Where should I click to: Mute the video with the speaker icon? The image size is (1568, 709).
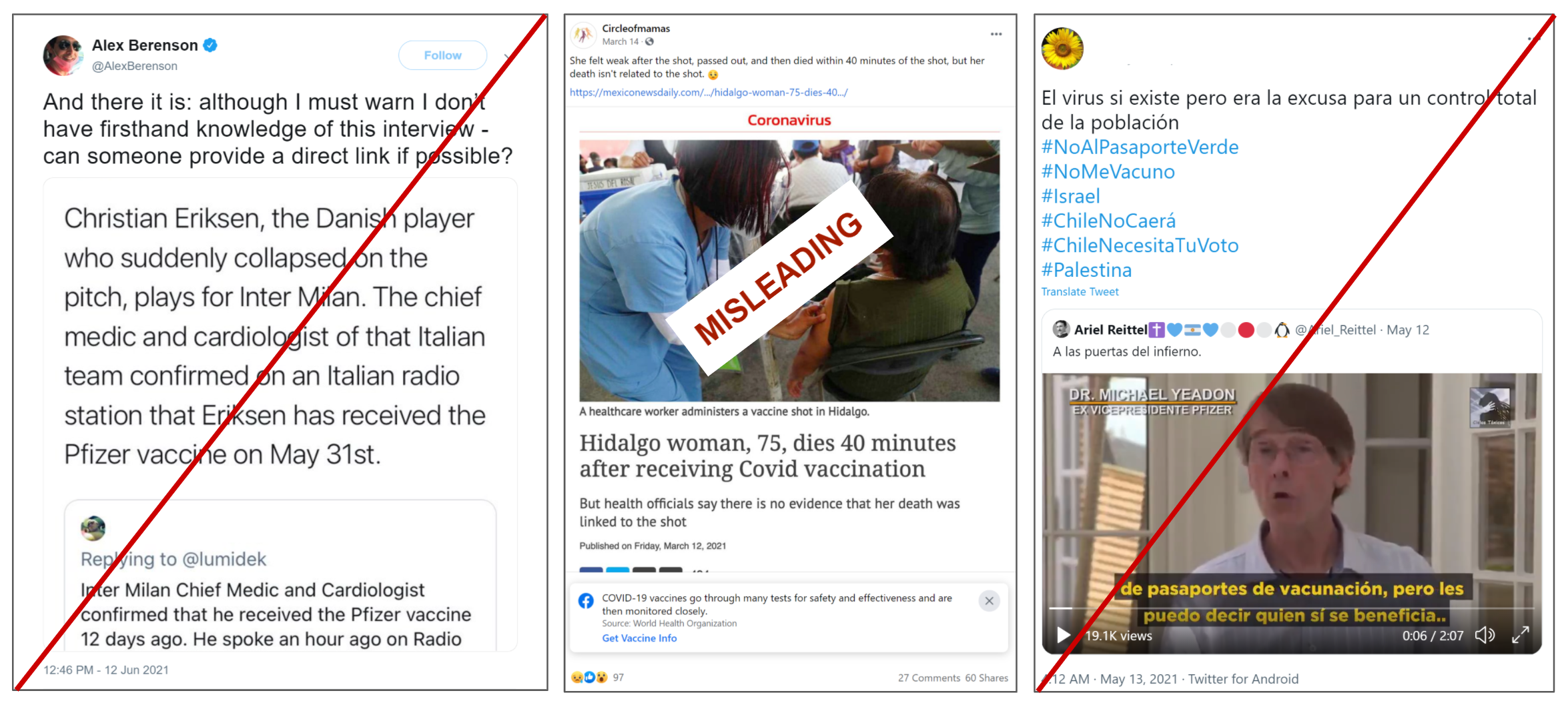tap(1485, 635)
